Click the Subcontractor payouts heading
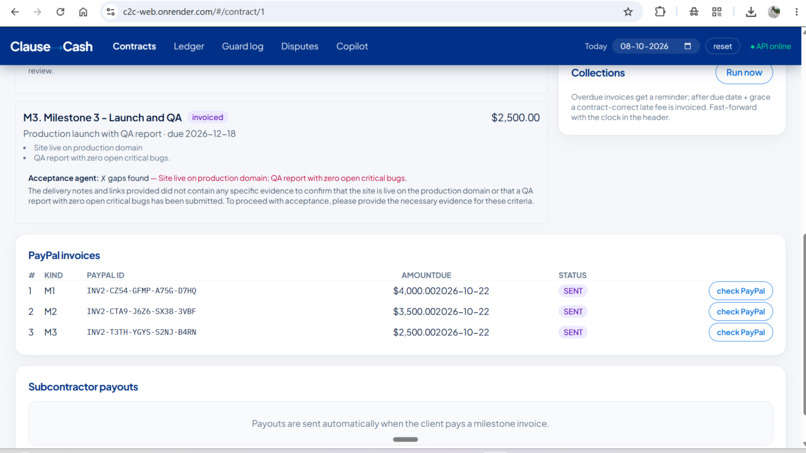 [83, 387]
